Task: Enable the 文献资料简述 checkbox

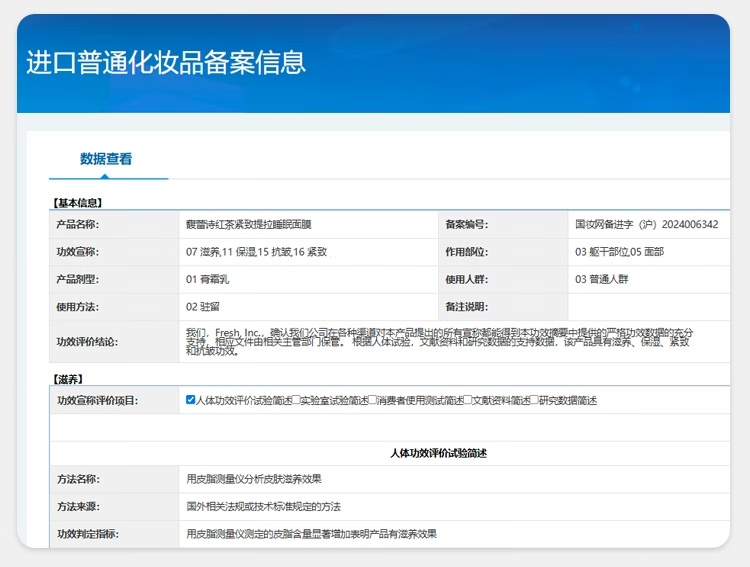Action: click(x=467, y=400)
